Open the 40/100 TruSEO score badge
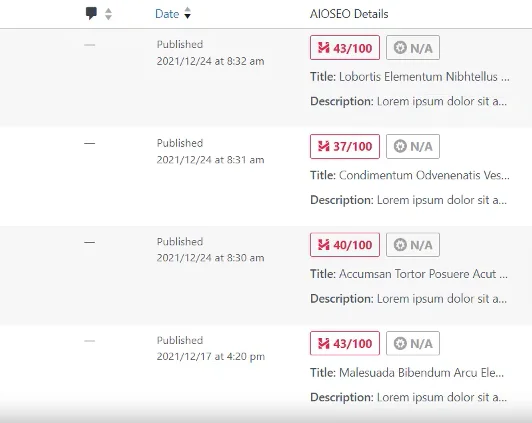This screenshot has height=423, width=532. pos(345,245)
